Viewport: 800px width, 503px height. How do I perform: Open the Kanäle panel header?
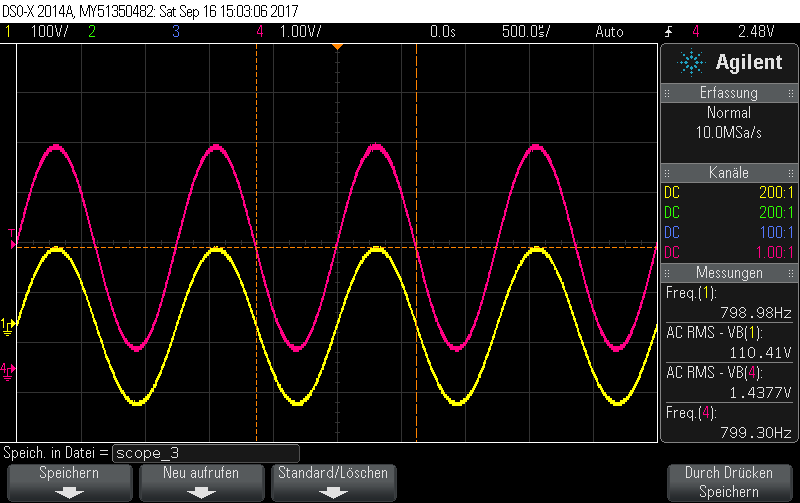729,173
